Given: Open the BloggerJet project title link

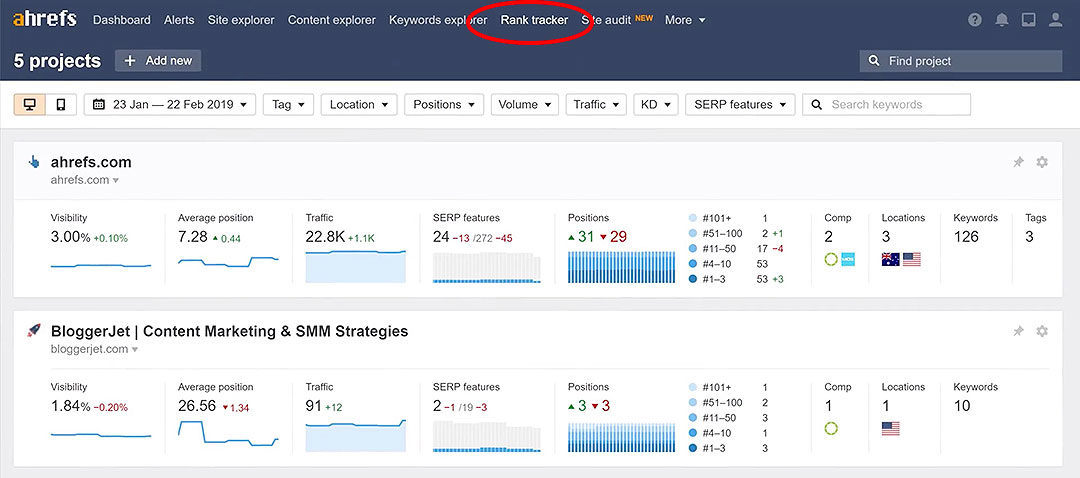Looking at the screenshot, I should 229,331.
